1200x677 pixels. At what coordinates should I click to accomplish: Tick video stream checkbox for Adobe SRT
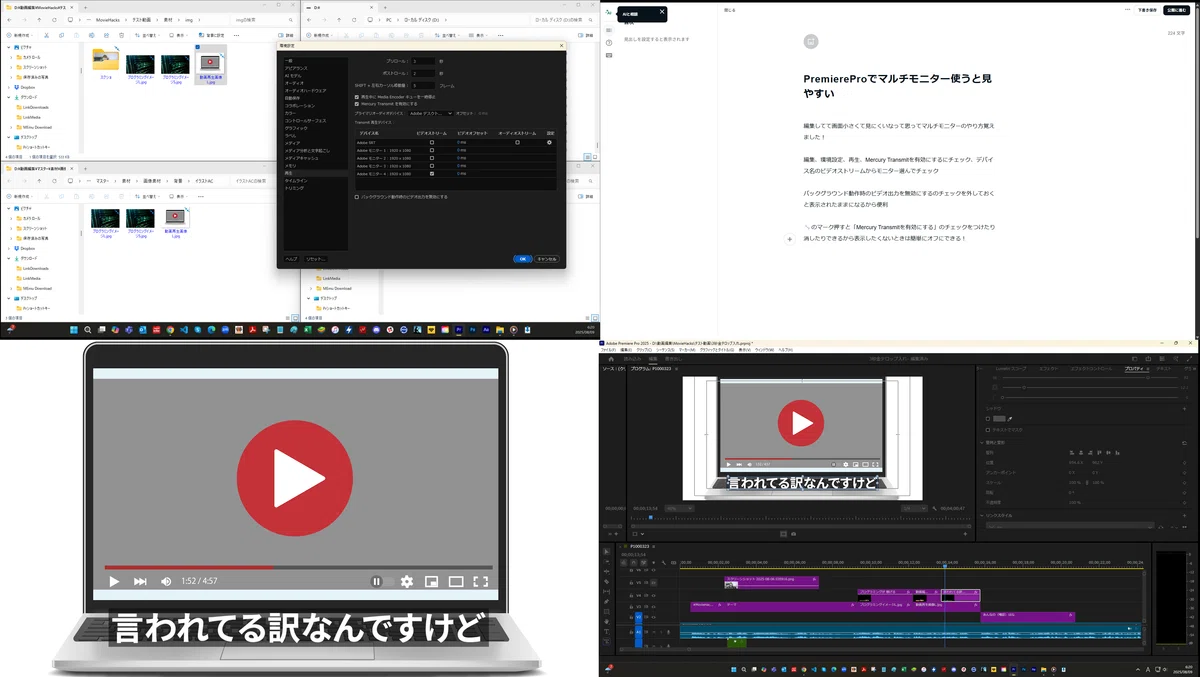(x=432, y=142)
